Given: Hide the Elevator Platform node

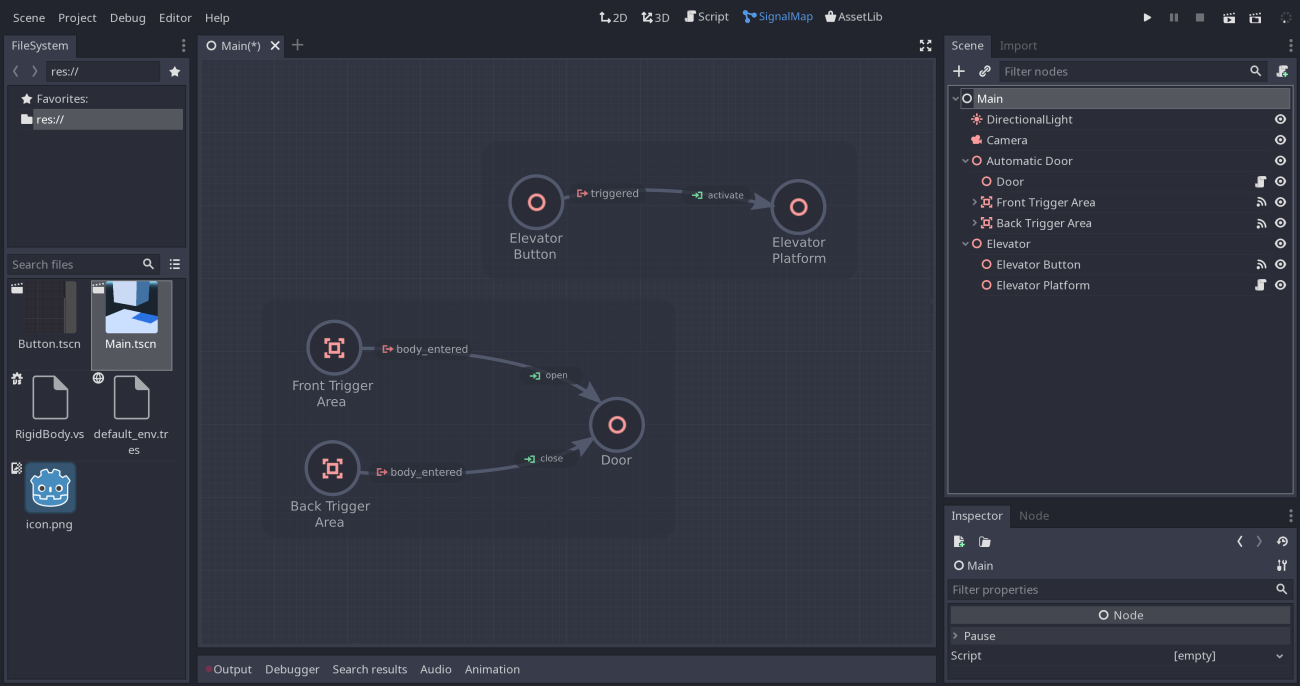Looking at the screenshot, I should click(1280, 285).
